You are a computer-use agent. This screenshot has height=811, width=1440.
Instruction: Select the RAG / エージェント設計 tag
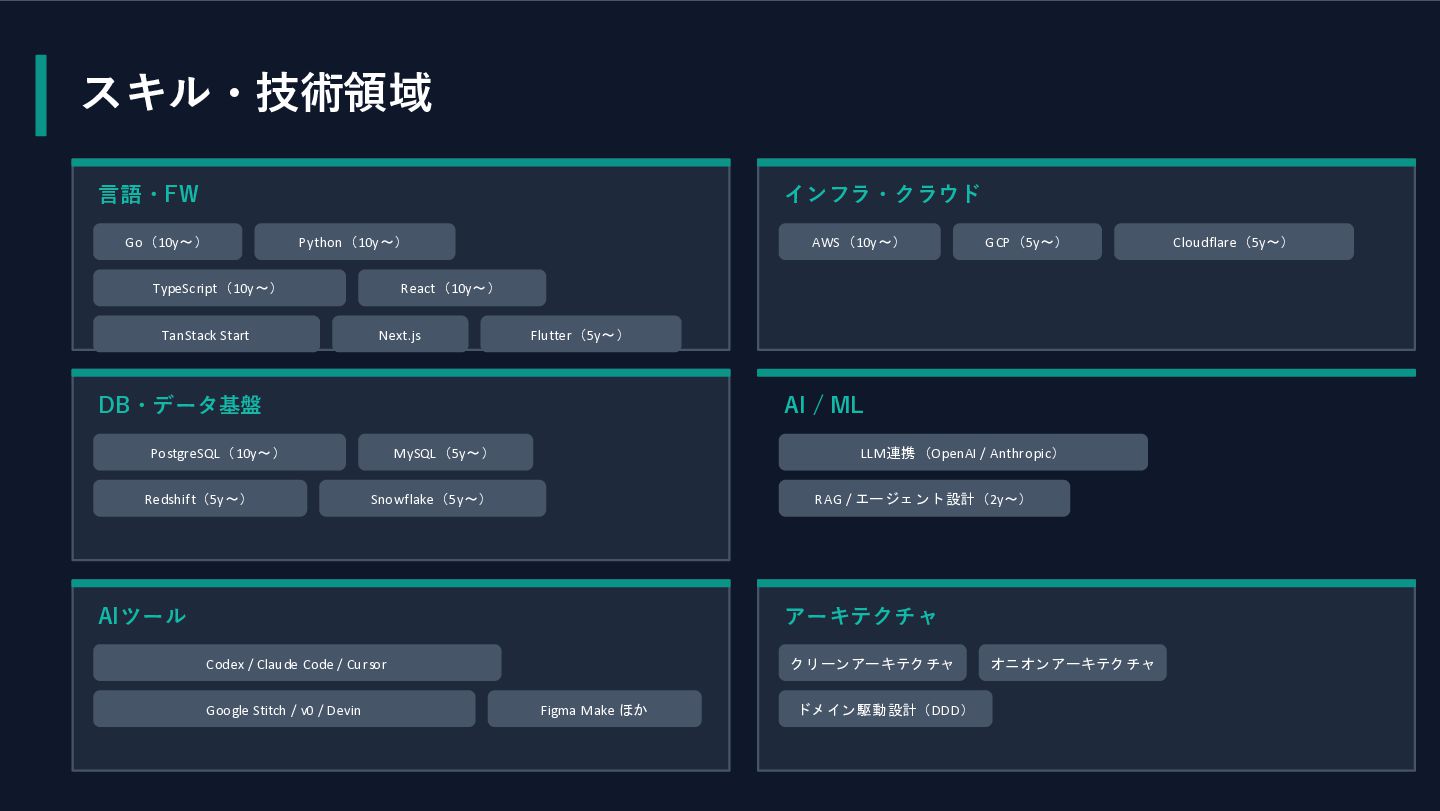click(923, 498)
